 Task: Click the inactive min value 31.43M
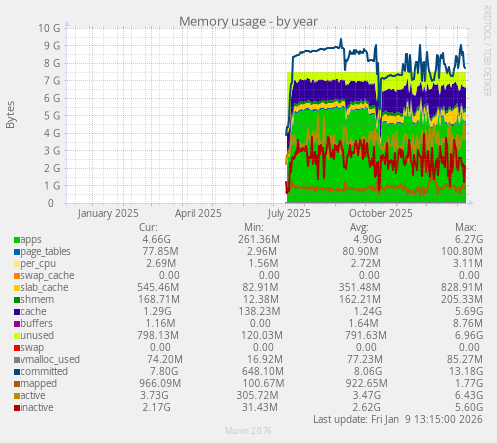(x=260, y=407)
